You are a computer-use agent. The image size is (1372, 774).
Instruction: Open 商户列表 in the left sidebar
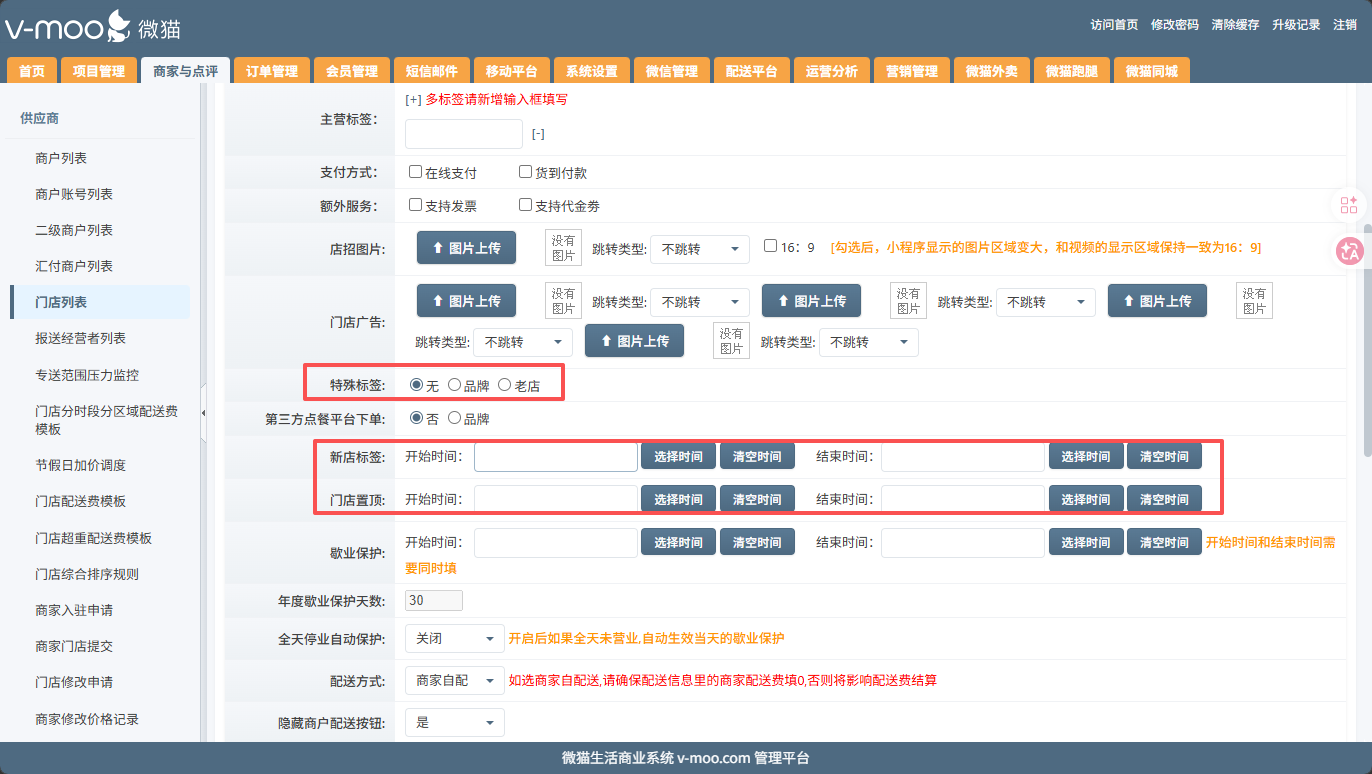tap(61, 158)
